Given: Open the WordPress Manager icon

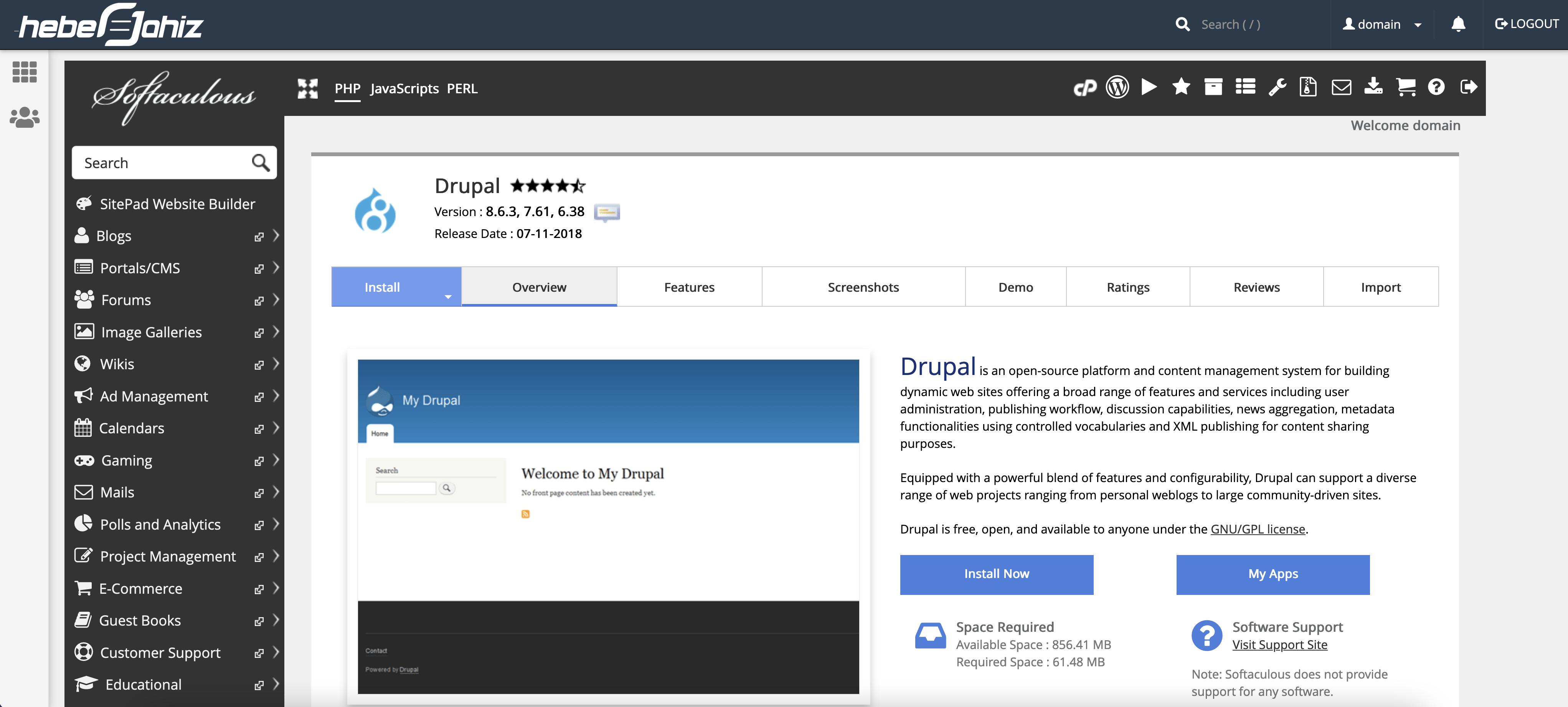Looking at the screenshot, I should [1117, 87].
